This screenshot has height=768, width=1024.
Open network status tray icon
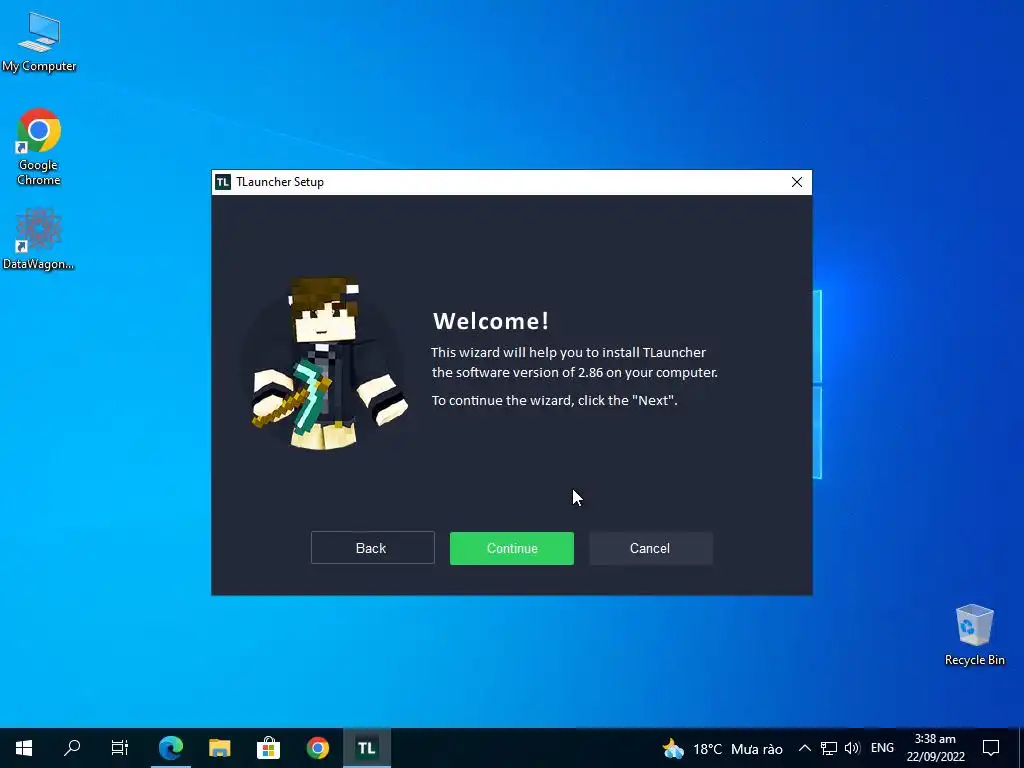[x=829, y=748]
